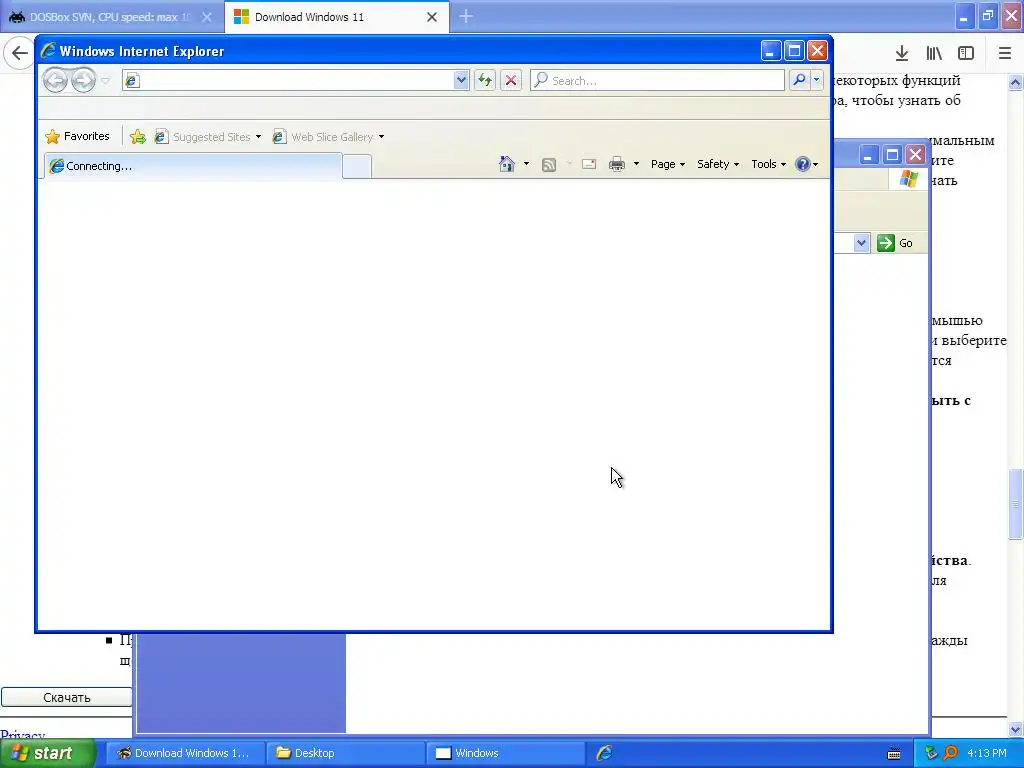
Task: Open the Safety menu
Action: 718,164
